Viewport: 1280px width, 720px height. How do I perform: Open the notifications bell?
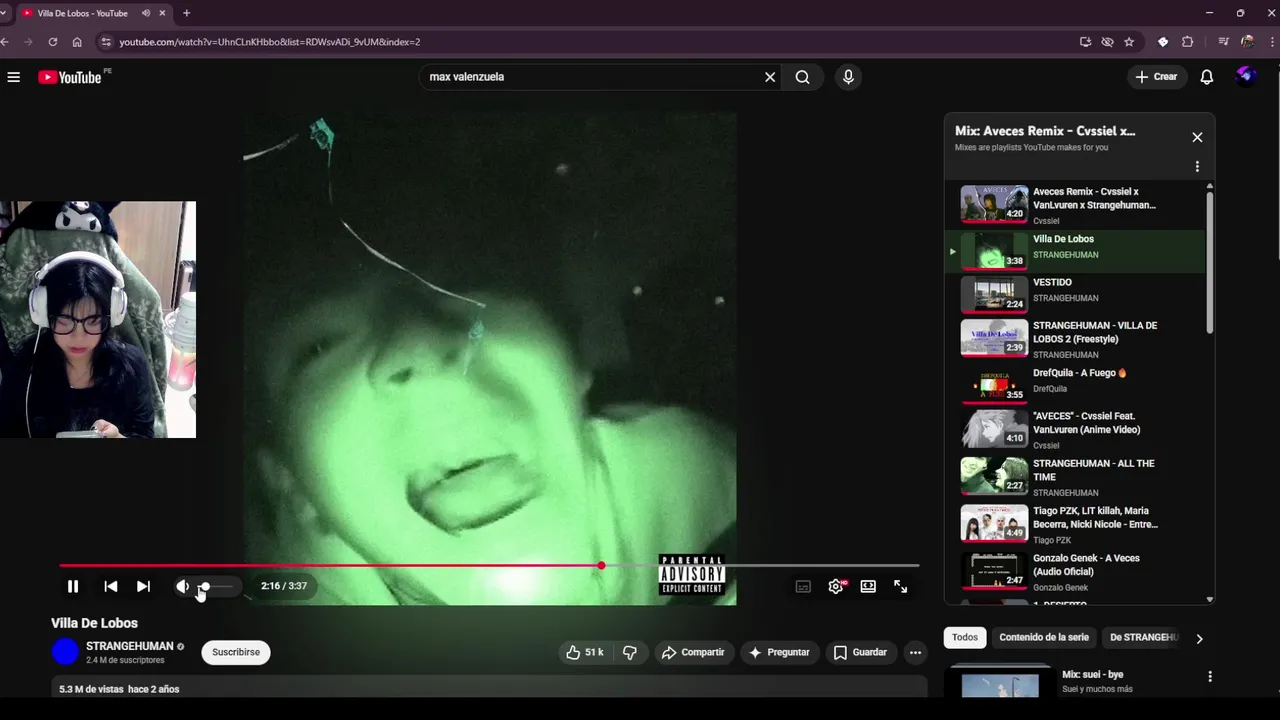tap(1207, 77)
